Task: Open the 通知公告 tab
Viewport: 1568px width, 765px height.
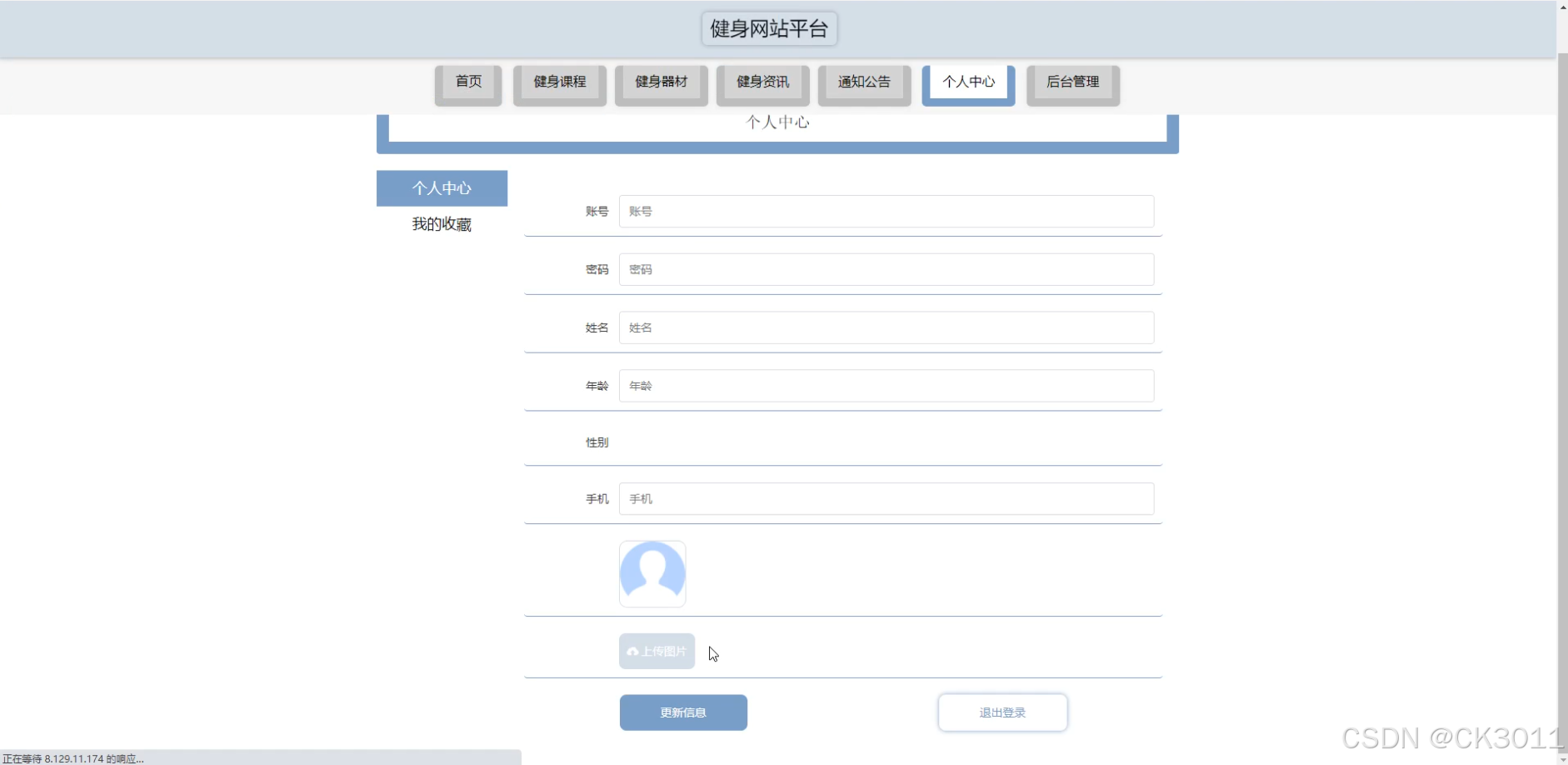Action: click(x=863, y=82)
